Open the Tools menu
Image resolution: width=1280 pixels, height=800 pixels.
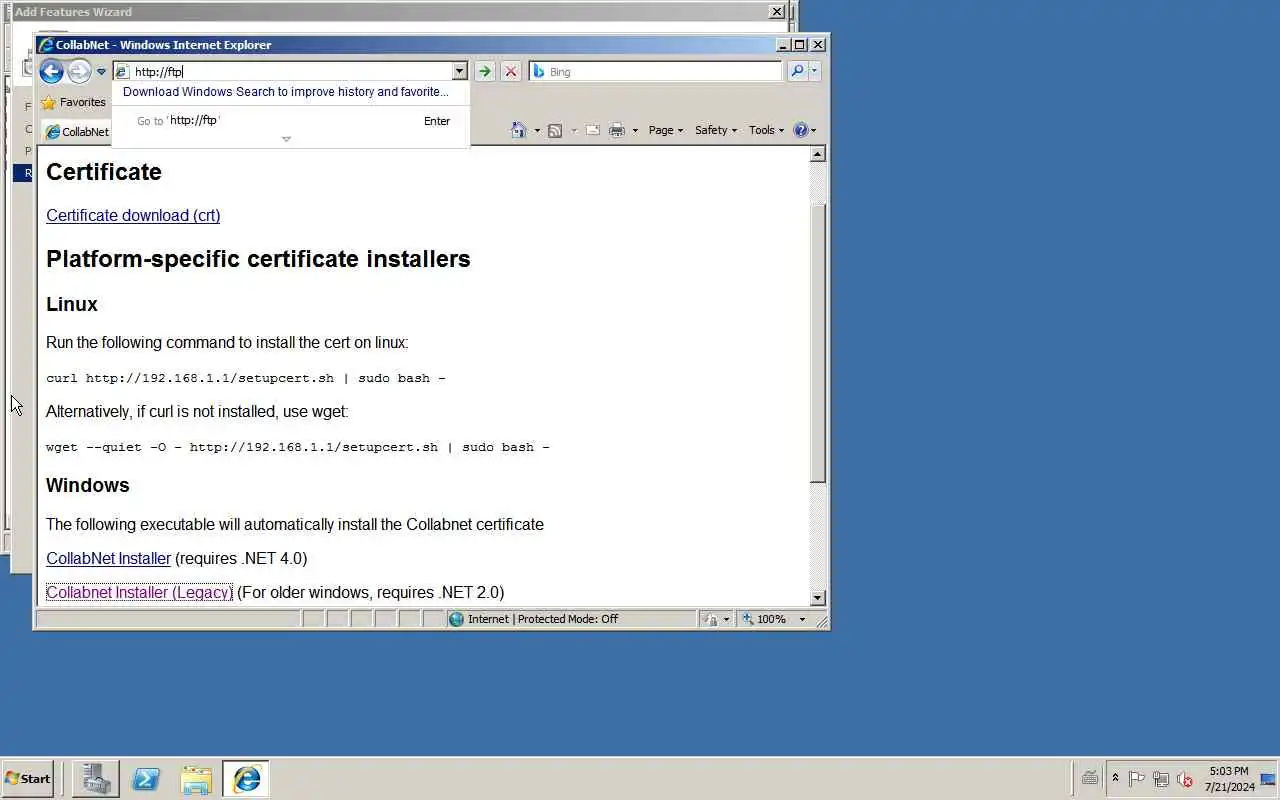766,130
